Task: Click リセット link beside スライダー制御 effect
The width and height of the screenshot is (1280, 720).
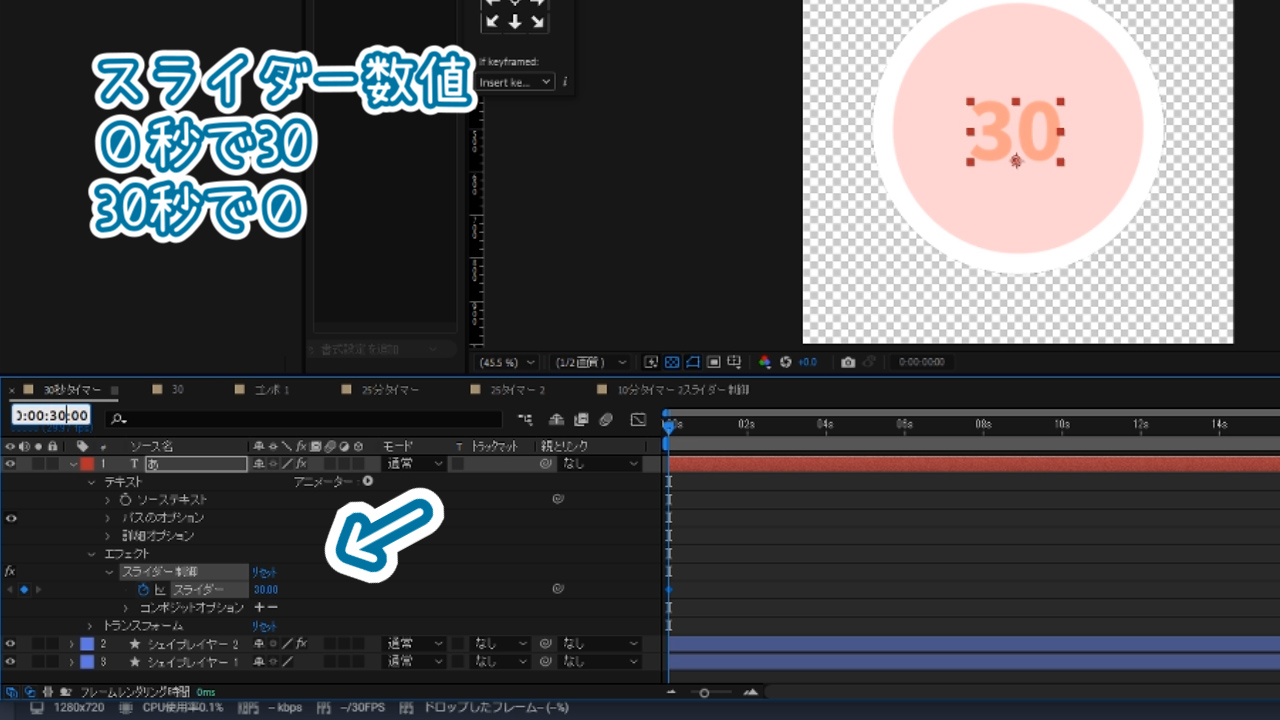Action: tap(264, 572)
